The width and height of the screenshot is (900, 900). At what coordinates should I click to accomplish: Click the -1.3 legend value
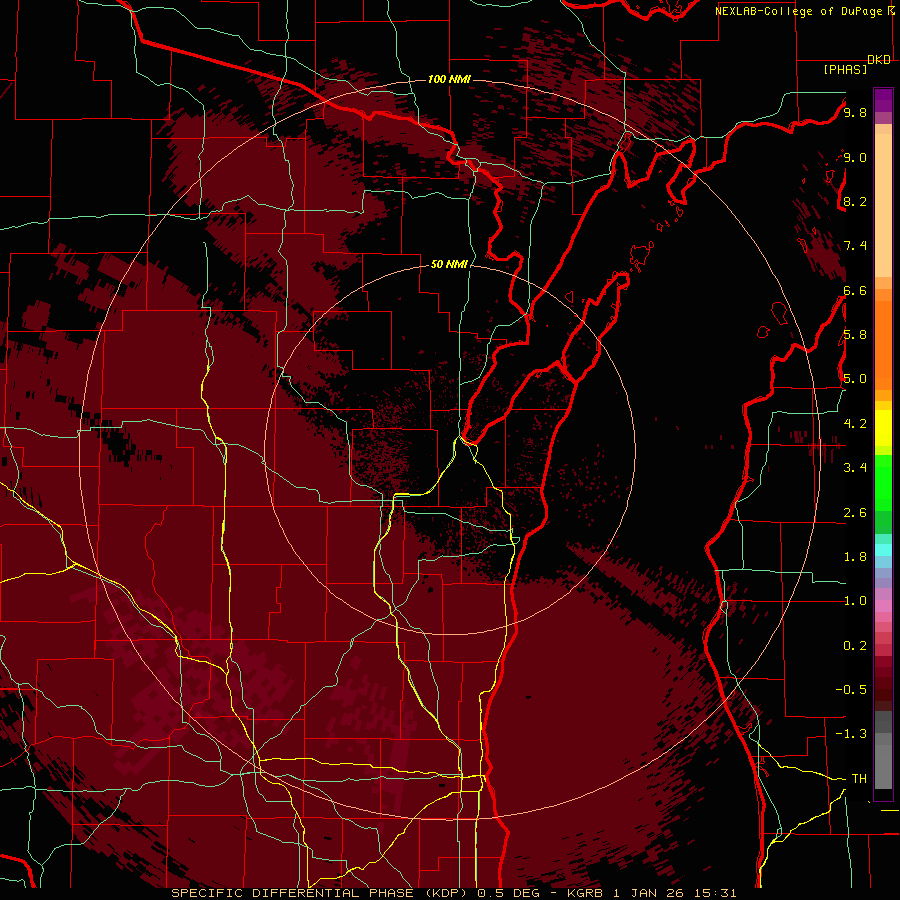851,734
